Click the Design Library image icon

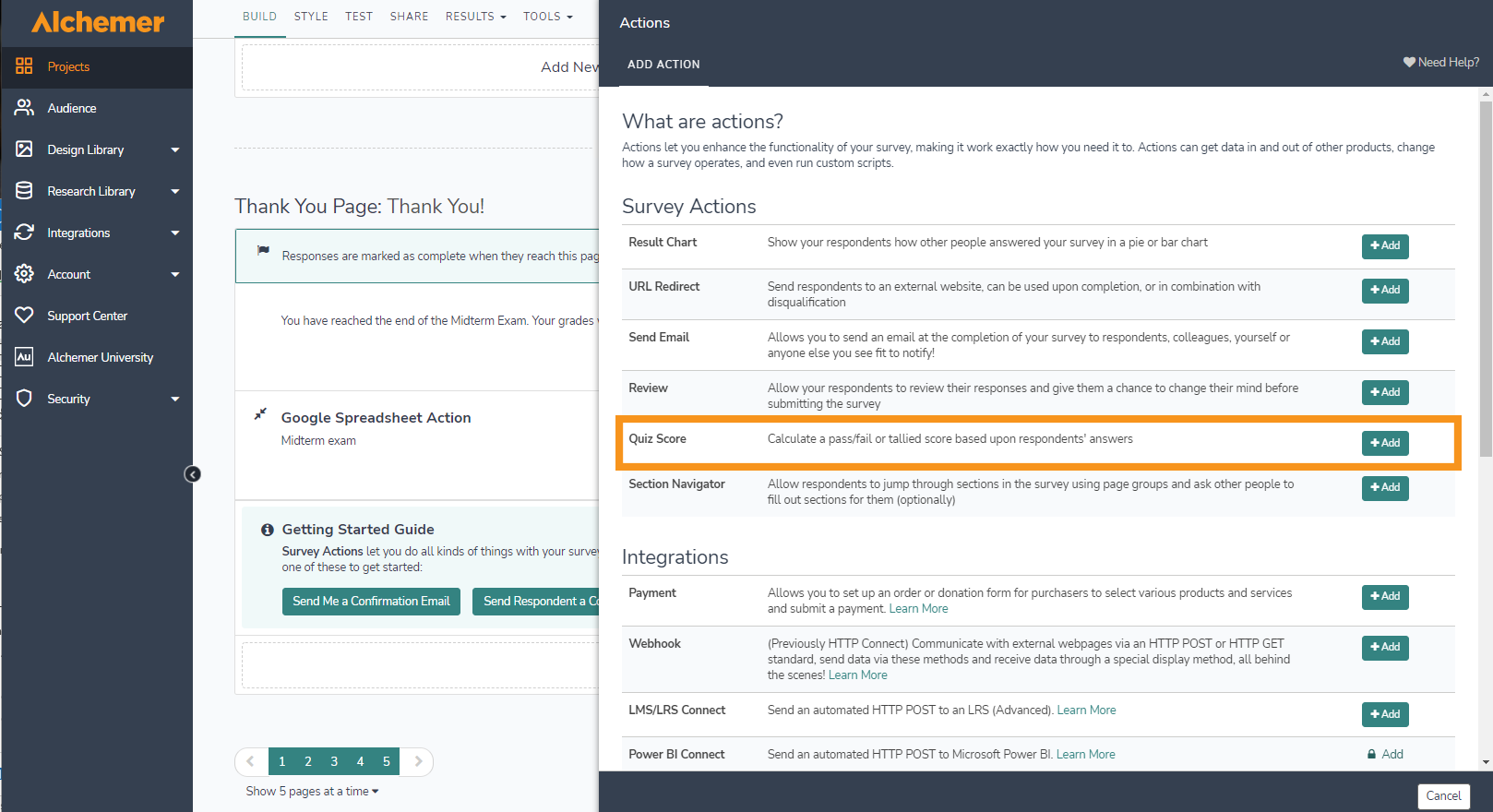tap(24, 149)
